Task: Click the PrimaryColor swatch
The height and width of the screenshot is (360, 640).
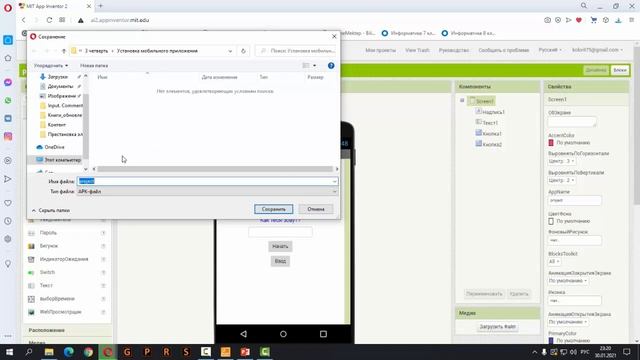Action: point(551,340)
